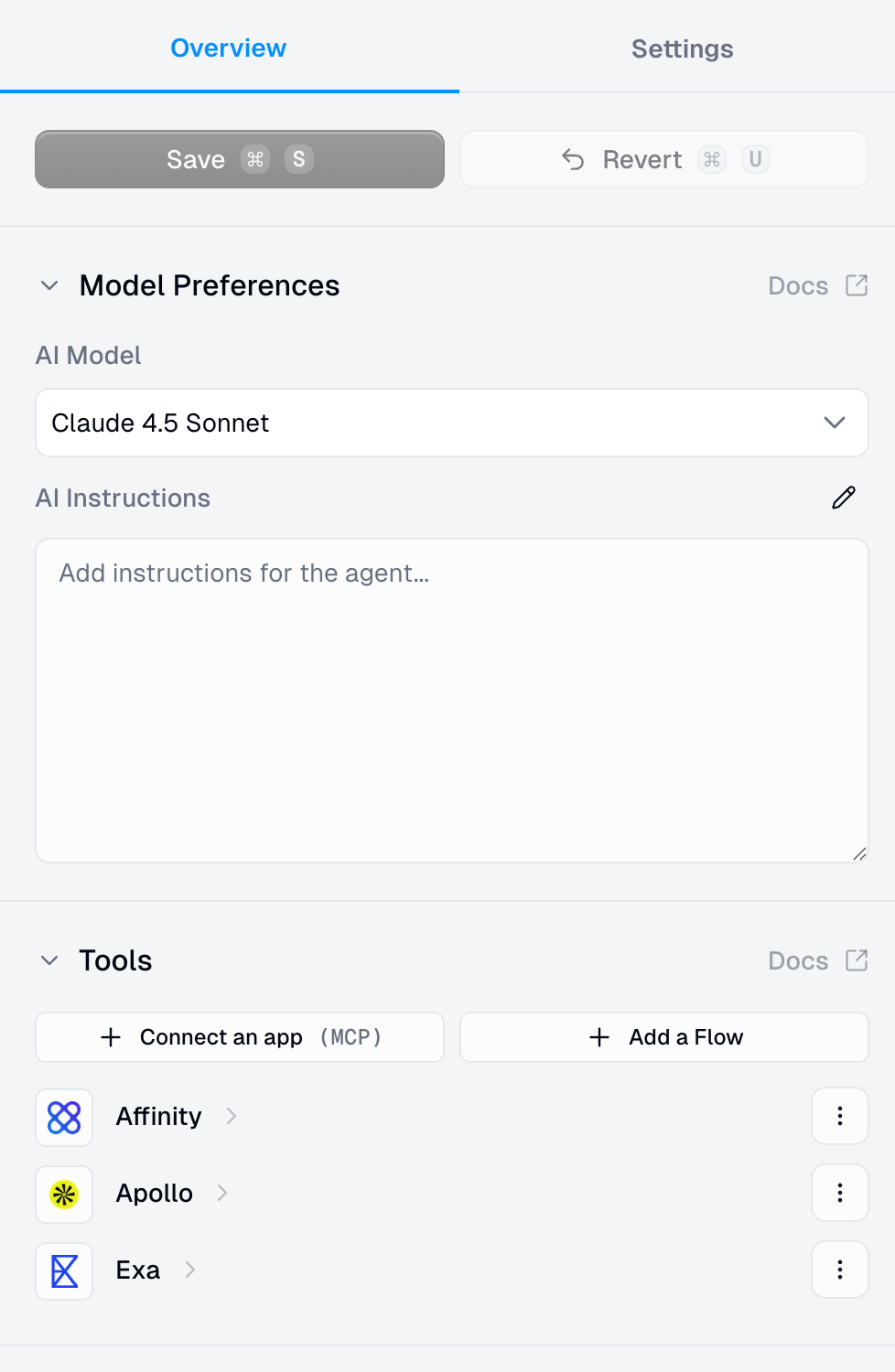The width and height of the screenshot is (895, 1372).
Task: Select the Apollo app icon
Action: click(63, 1194)
